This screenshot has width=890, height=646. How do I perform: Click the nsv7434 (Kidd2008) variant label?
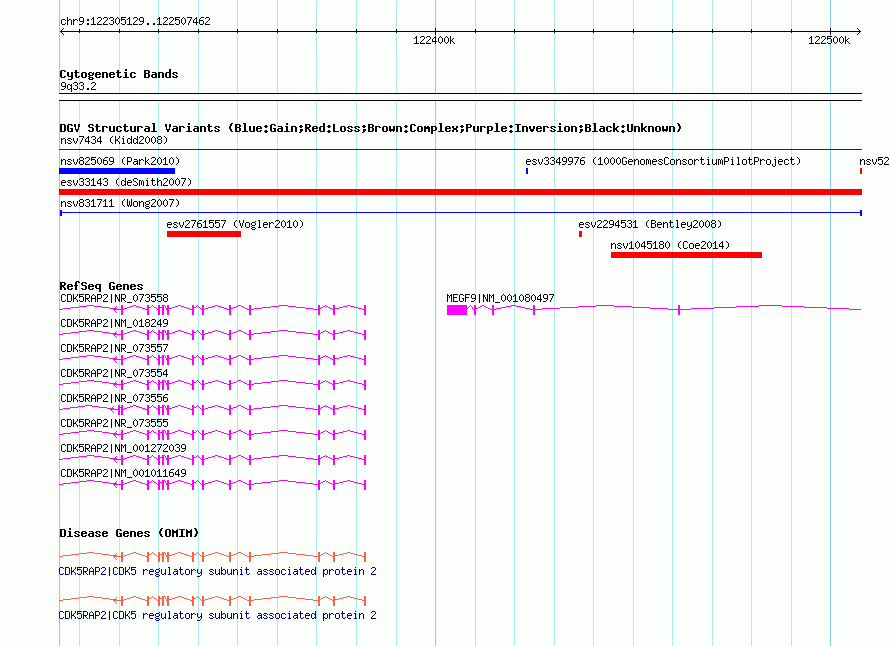click(114, 140)
